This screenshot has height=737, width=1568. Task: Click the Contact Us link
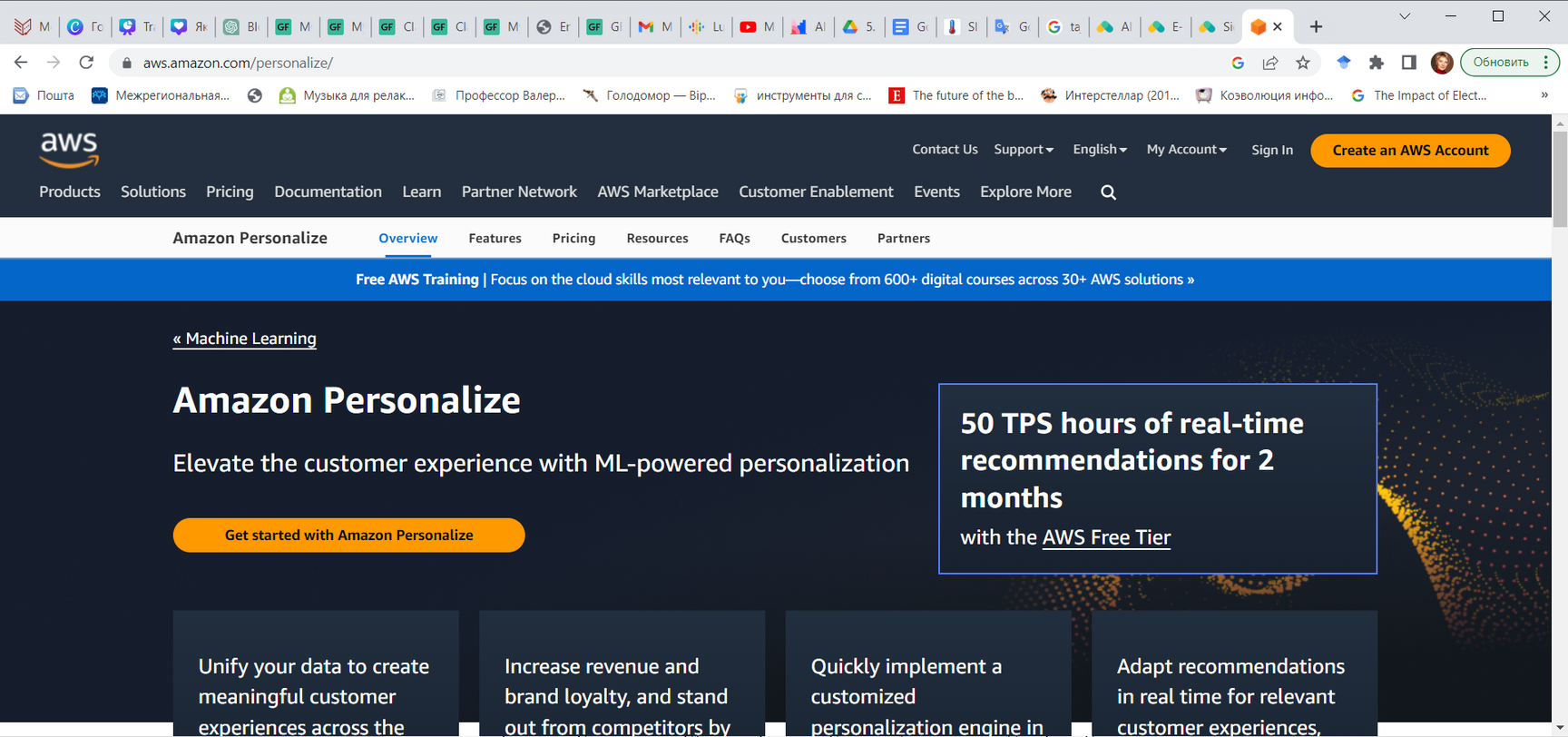(x=945, y=150)
